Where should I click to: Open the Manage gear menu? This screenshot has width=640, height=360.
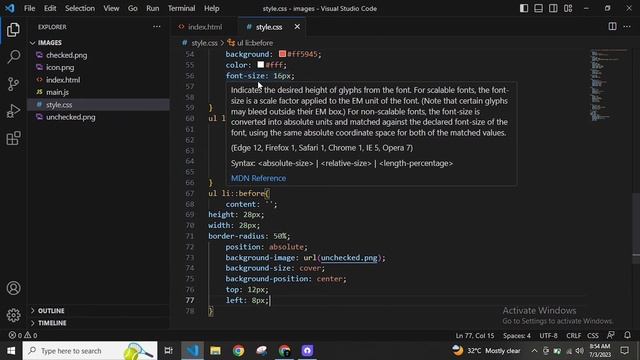[13, 315]
